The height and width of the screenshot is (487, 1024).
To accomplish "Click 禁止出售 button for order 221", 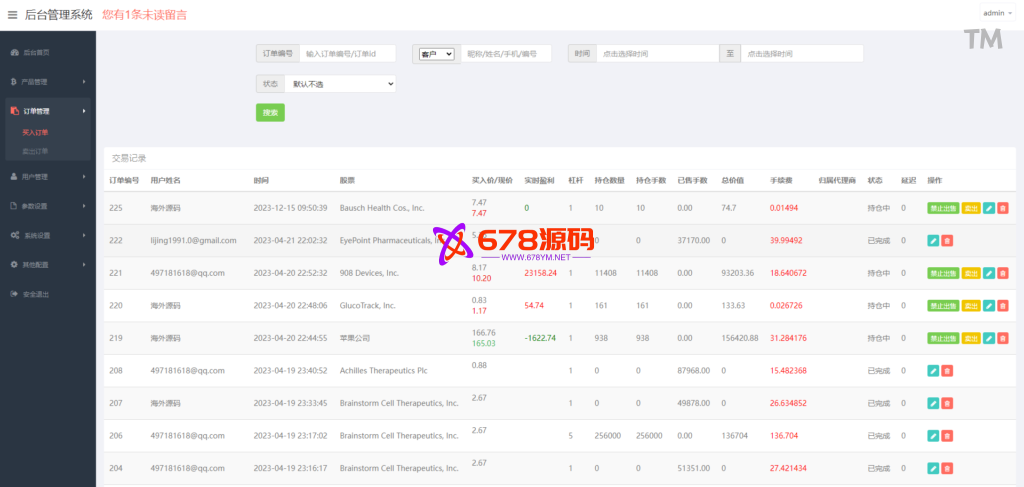I will click(943, 273).
